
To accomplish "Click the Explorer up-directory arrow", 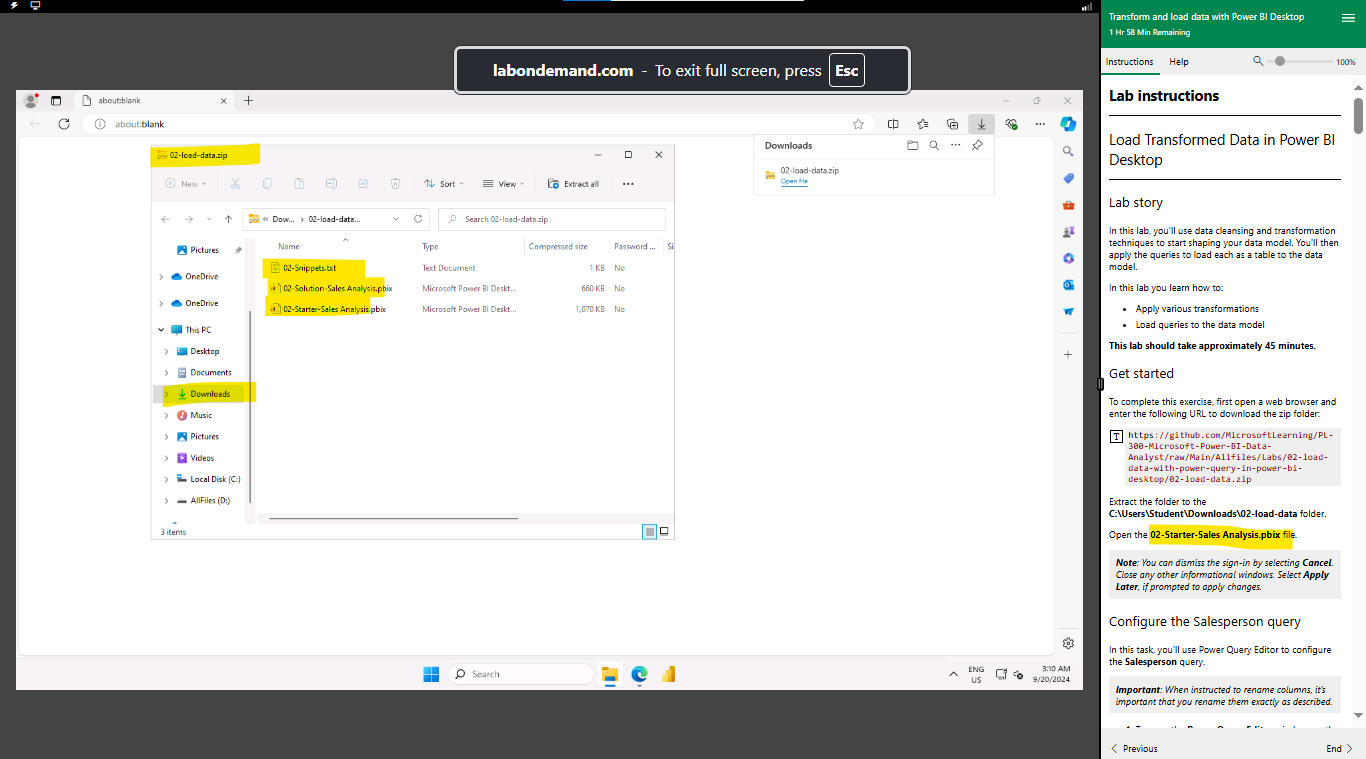I will tap(228, 219).
